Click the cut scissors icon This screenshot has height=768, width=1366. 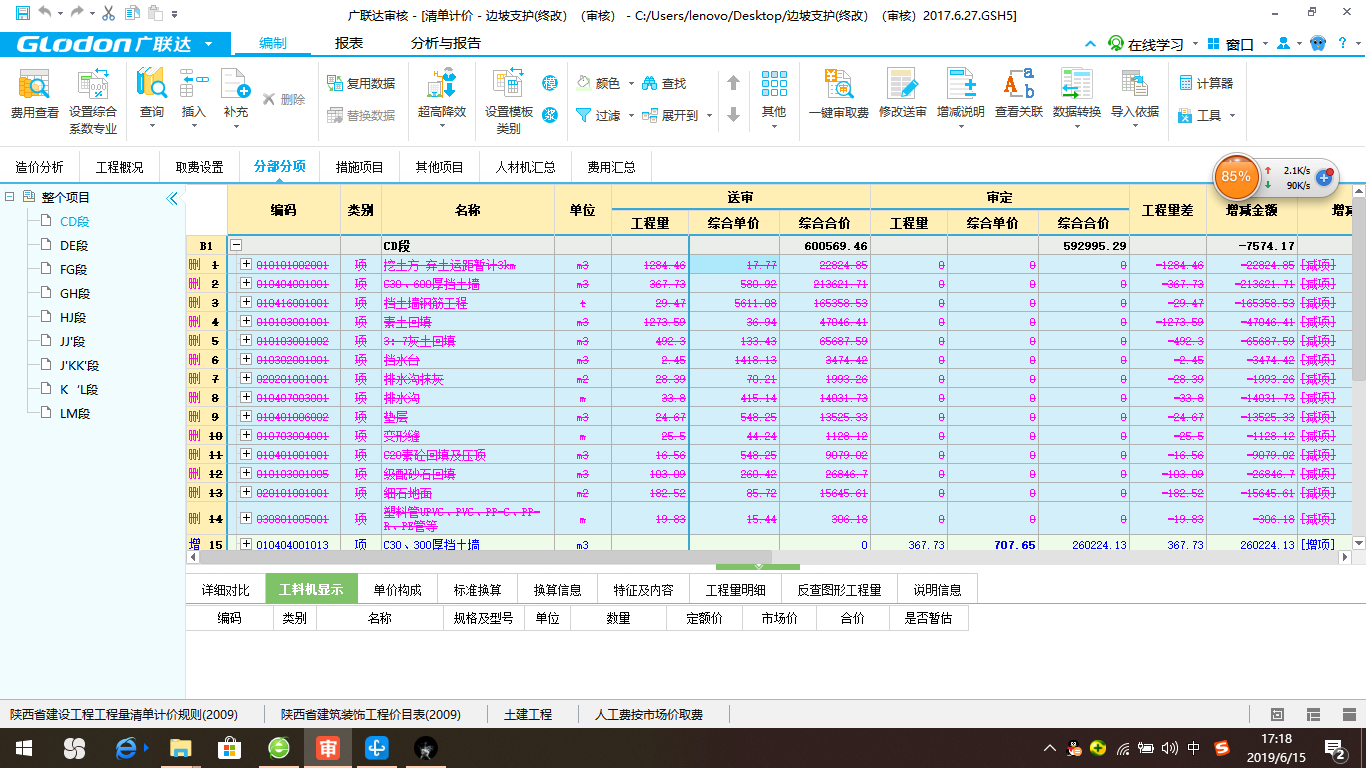click(107, 13)
